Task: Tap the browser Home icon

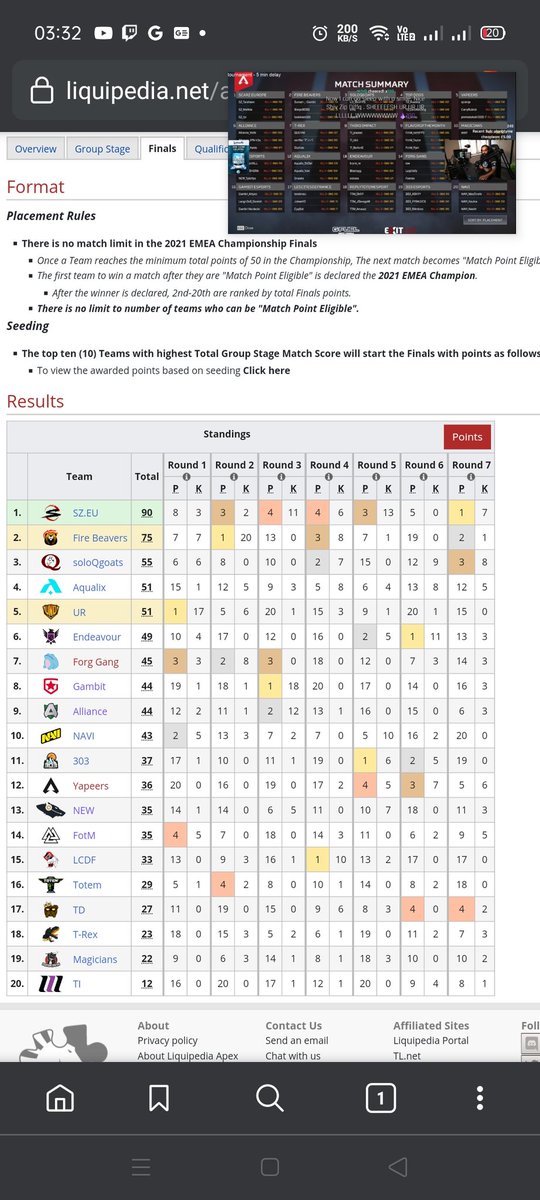Action: [x=60, y=1099]
